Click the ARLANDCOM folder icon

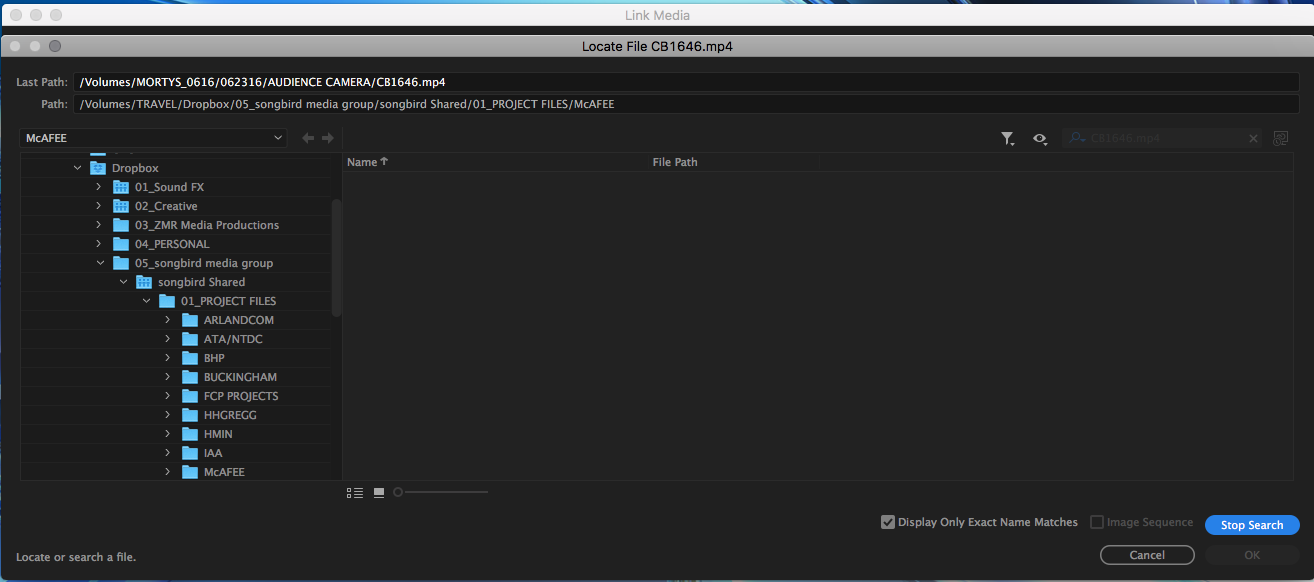point(190,320)
